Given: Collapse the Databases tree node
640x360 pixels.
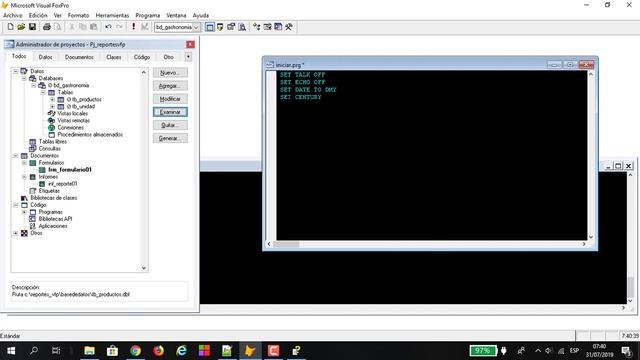Looking at the screenshot, I should click(24, 78).
